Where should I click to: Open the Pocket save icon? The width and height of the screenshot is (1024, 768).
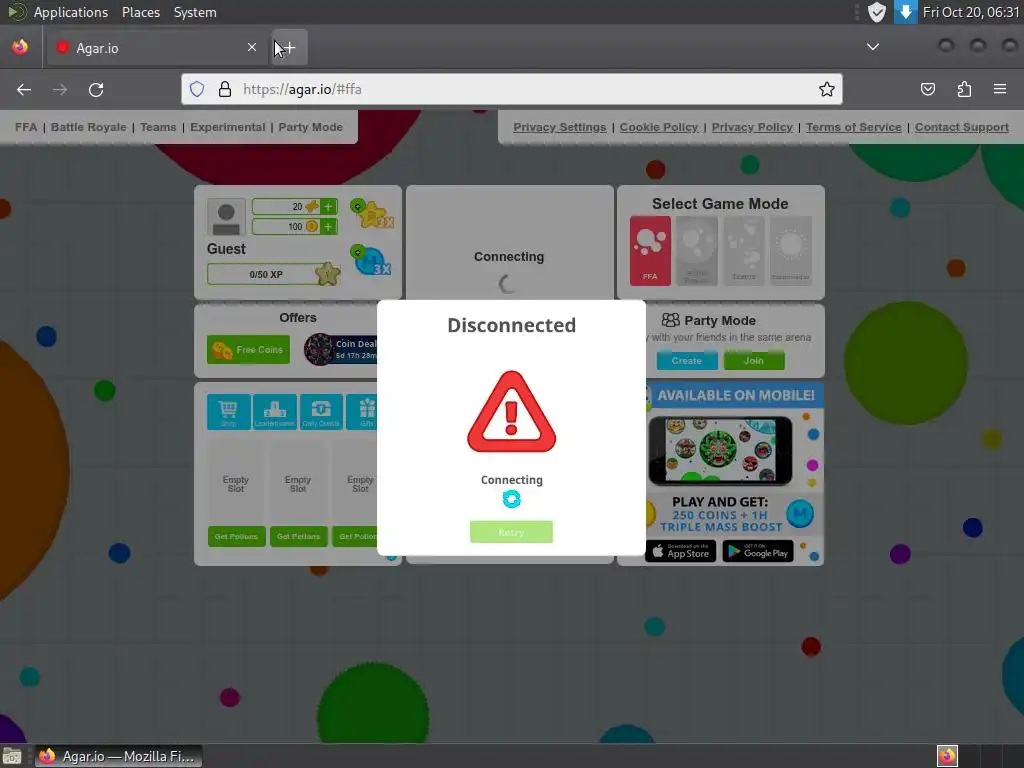[x=928, y=89]
